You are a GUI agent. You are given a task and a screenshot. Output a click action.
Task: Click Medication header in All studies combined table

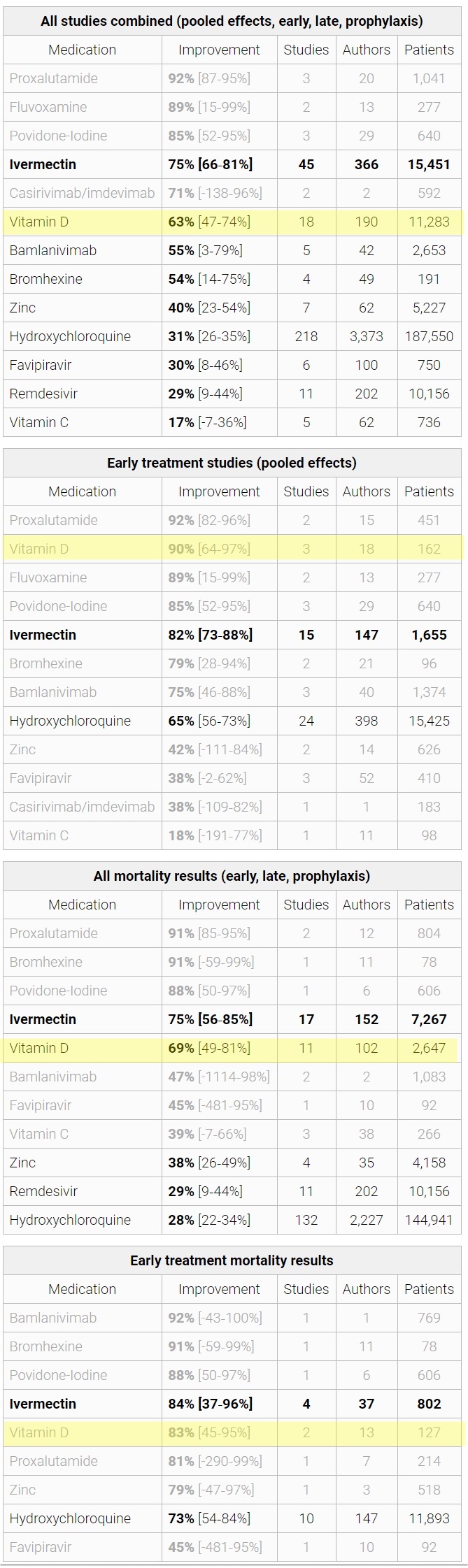[x=82, y=50]
